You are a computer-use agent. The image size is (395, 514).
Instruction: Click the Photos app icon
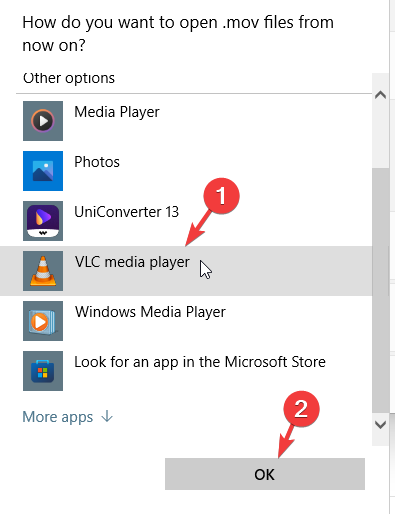point(43,171)
